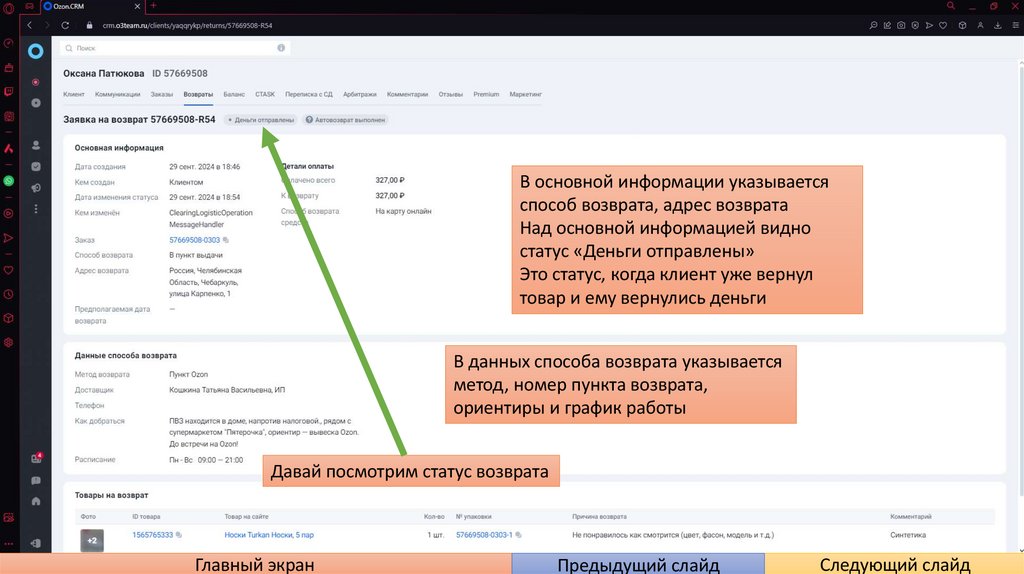Screen dimensions: 1024x574
Task: Open WhatsApp in the browser sidebar
Action: tap(8, 181)
